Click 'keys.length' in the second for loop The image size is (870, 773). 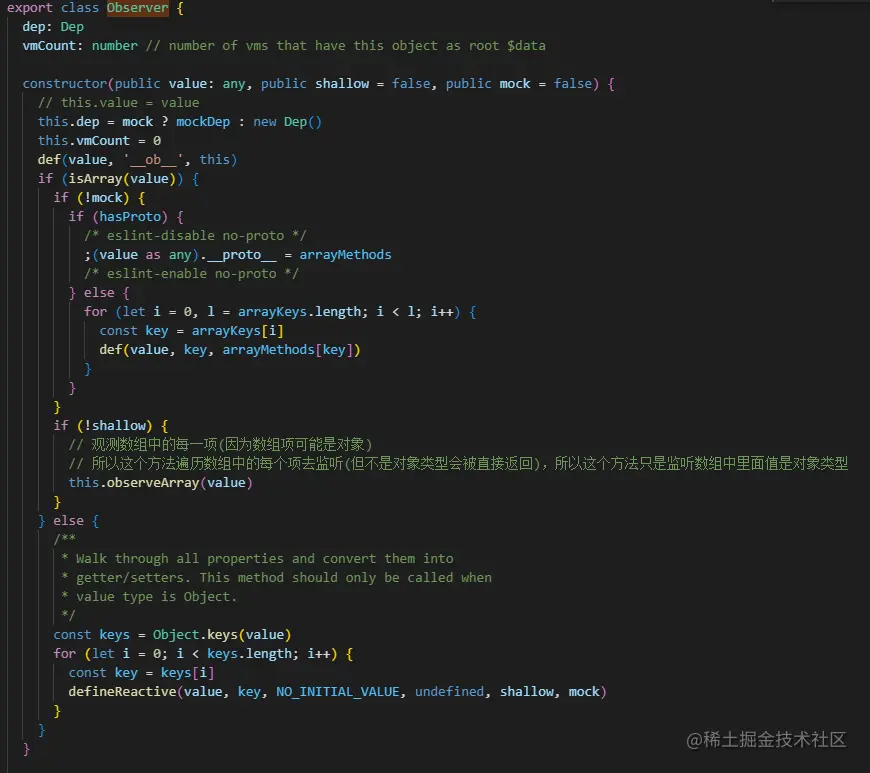[x=249, y=654]
